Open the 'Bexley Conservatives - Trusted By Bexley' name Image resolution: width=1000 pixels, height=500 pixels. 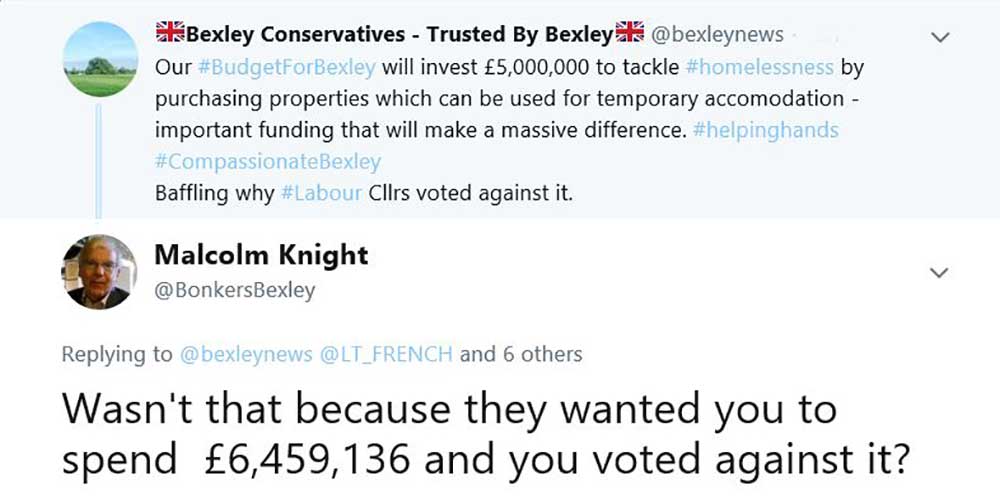click(x=398, y=35)
